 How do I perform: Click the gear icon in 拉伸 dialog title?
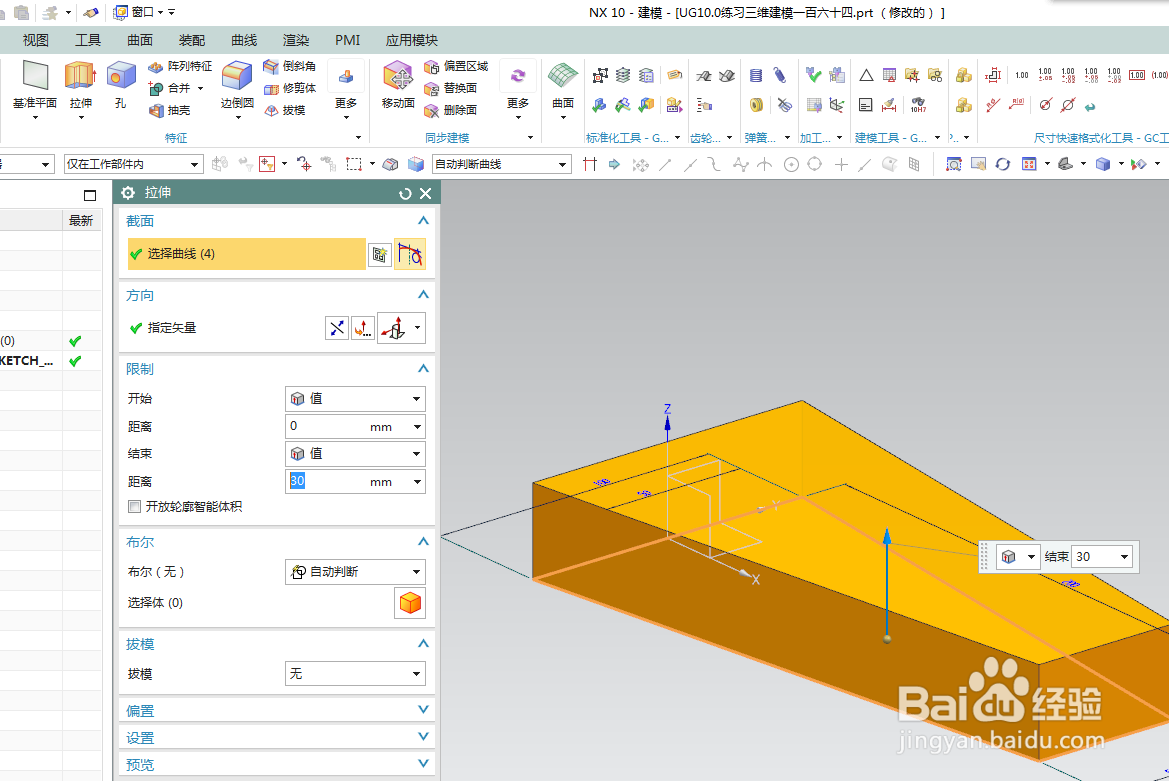128,193
